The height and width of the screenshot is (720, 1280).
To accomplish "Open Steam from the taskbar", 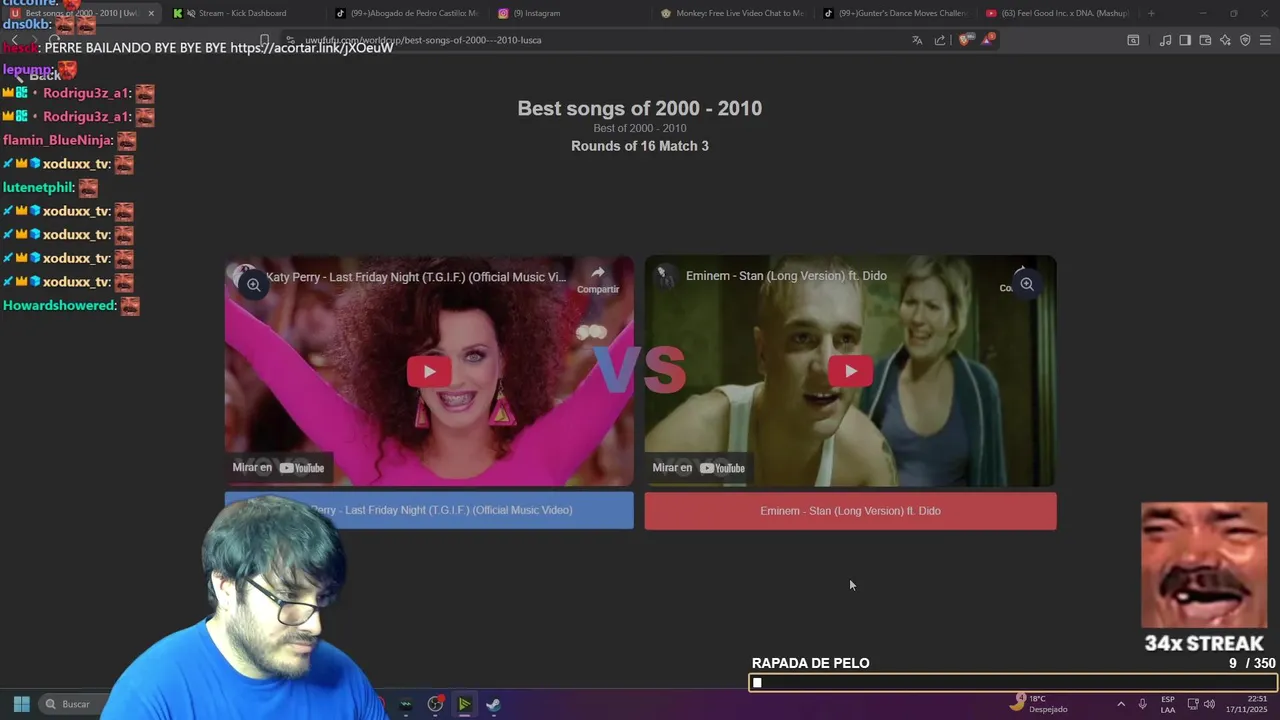I will click(x=493, y=704).
